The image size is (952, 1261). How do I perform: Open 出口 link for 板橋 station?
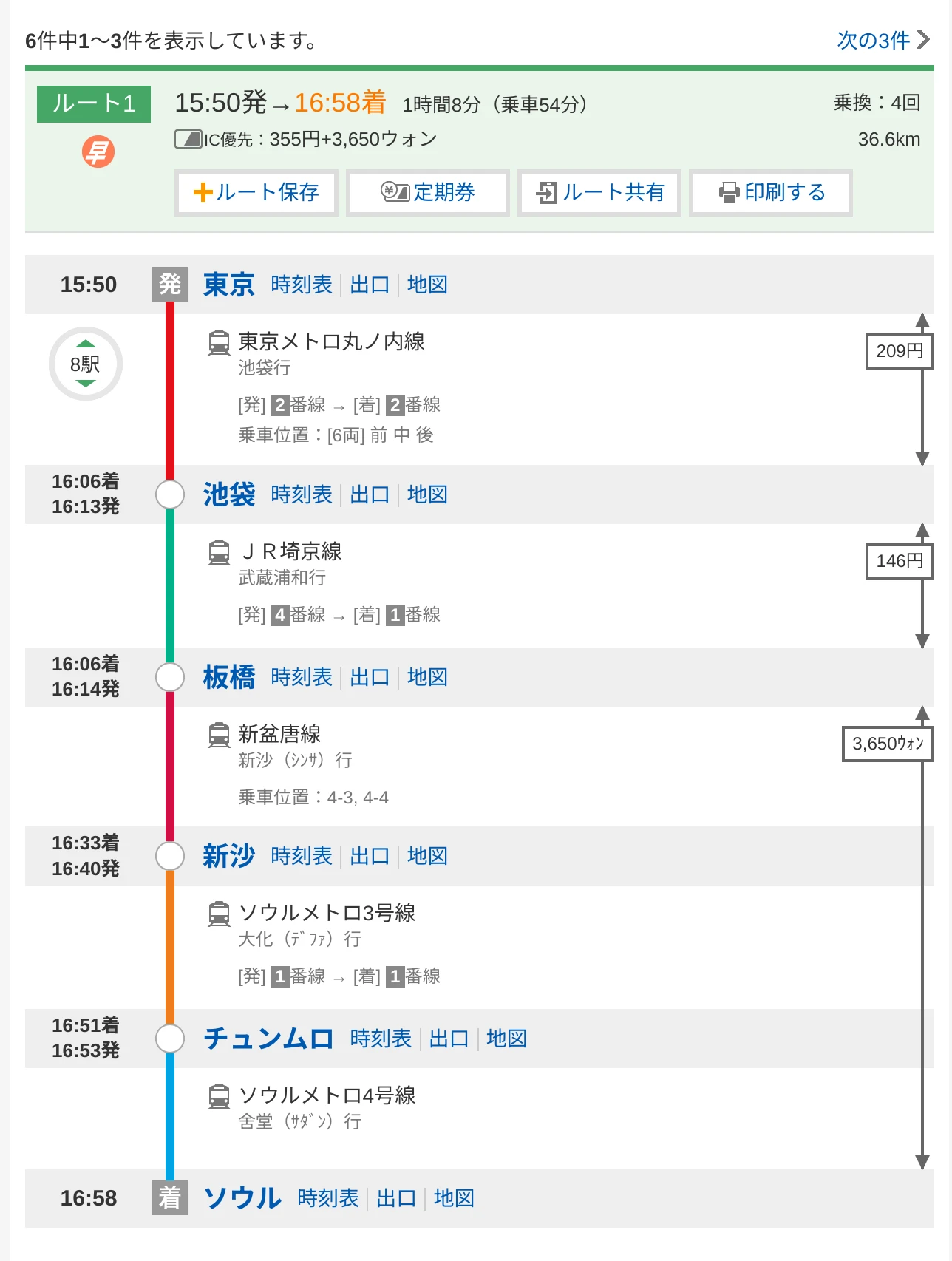click(370, 677)
